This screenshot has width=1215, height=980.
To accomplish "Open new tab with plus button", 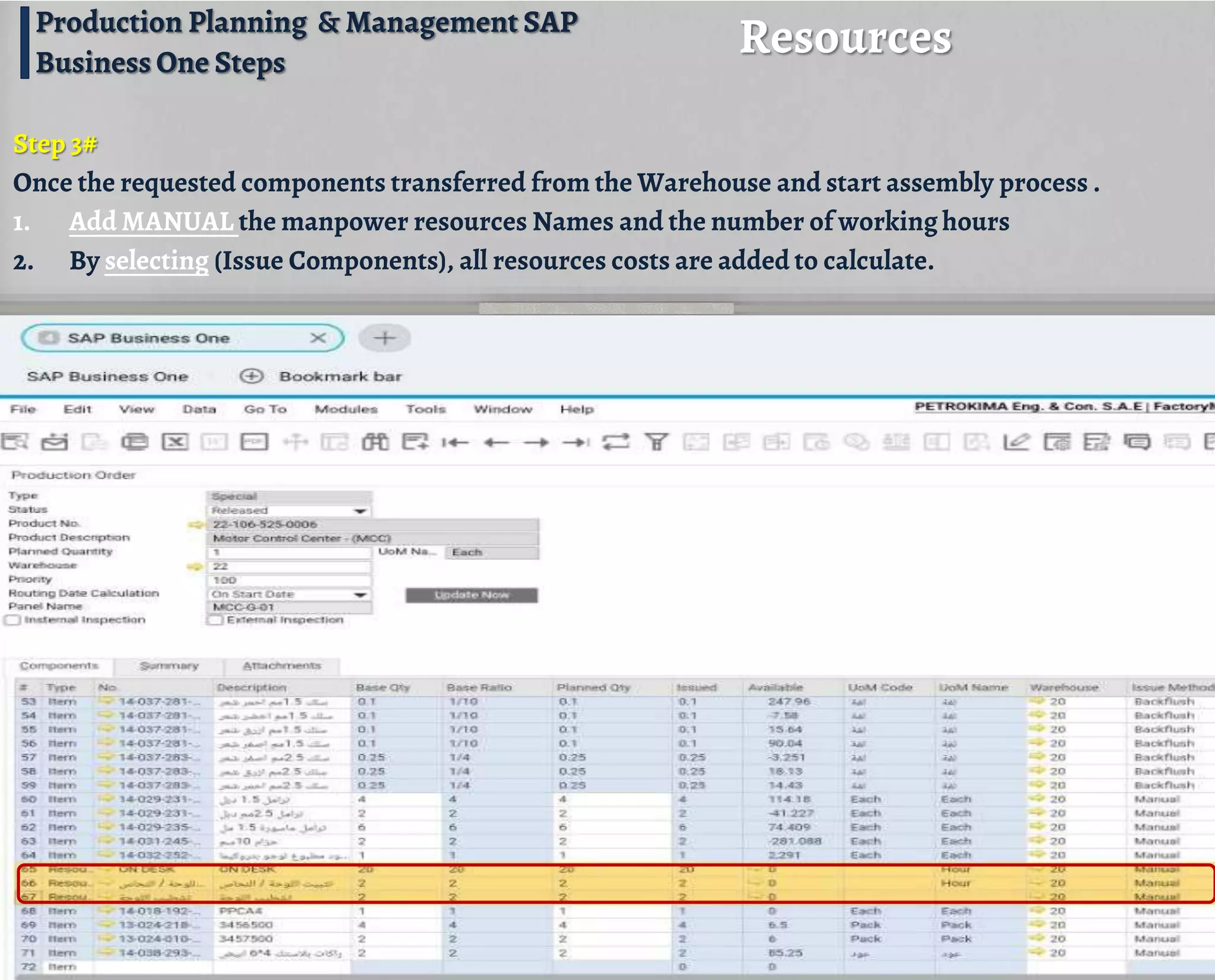I will (384, 338).
